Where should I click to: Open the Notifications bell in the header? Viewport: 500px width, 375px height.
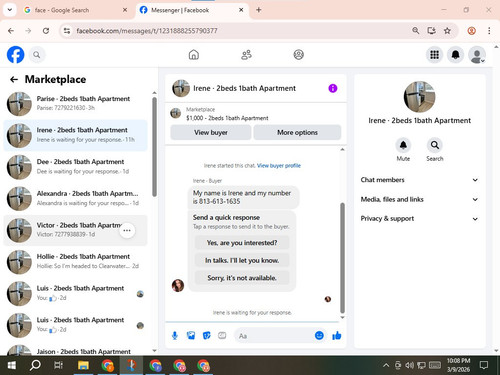(x=456, y=55)
